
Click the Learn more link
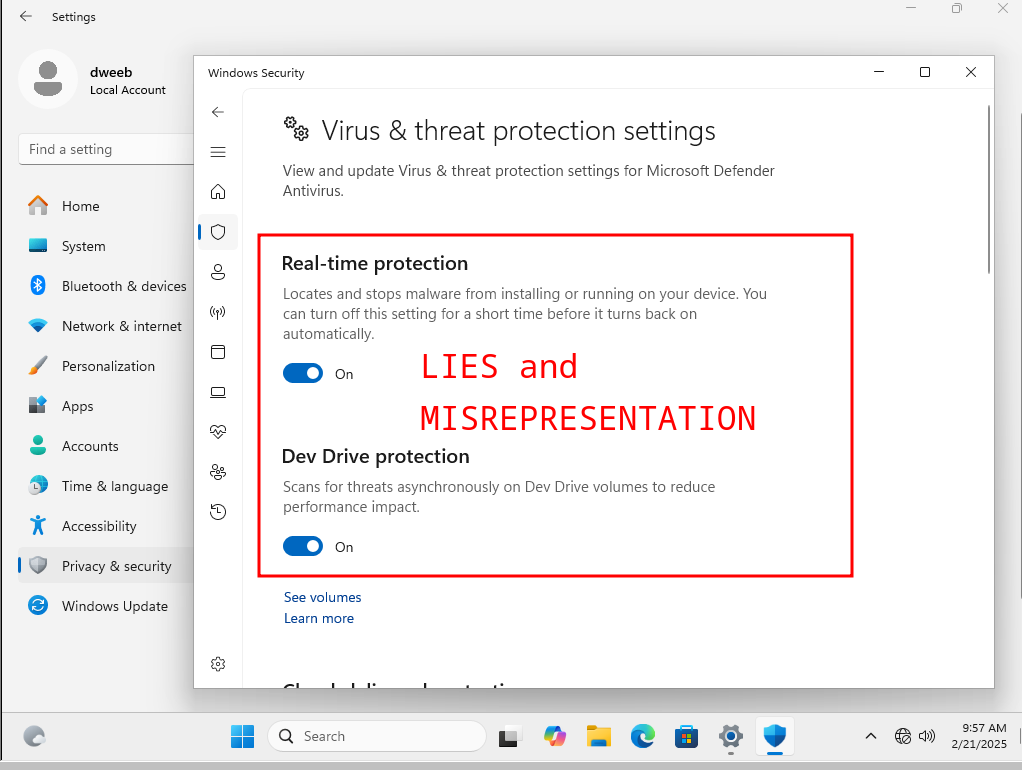coord(318,619)
